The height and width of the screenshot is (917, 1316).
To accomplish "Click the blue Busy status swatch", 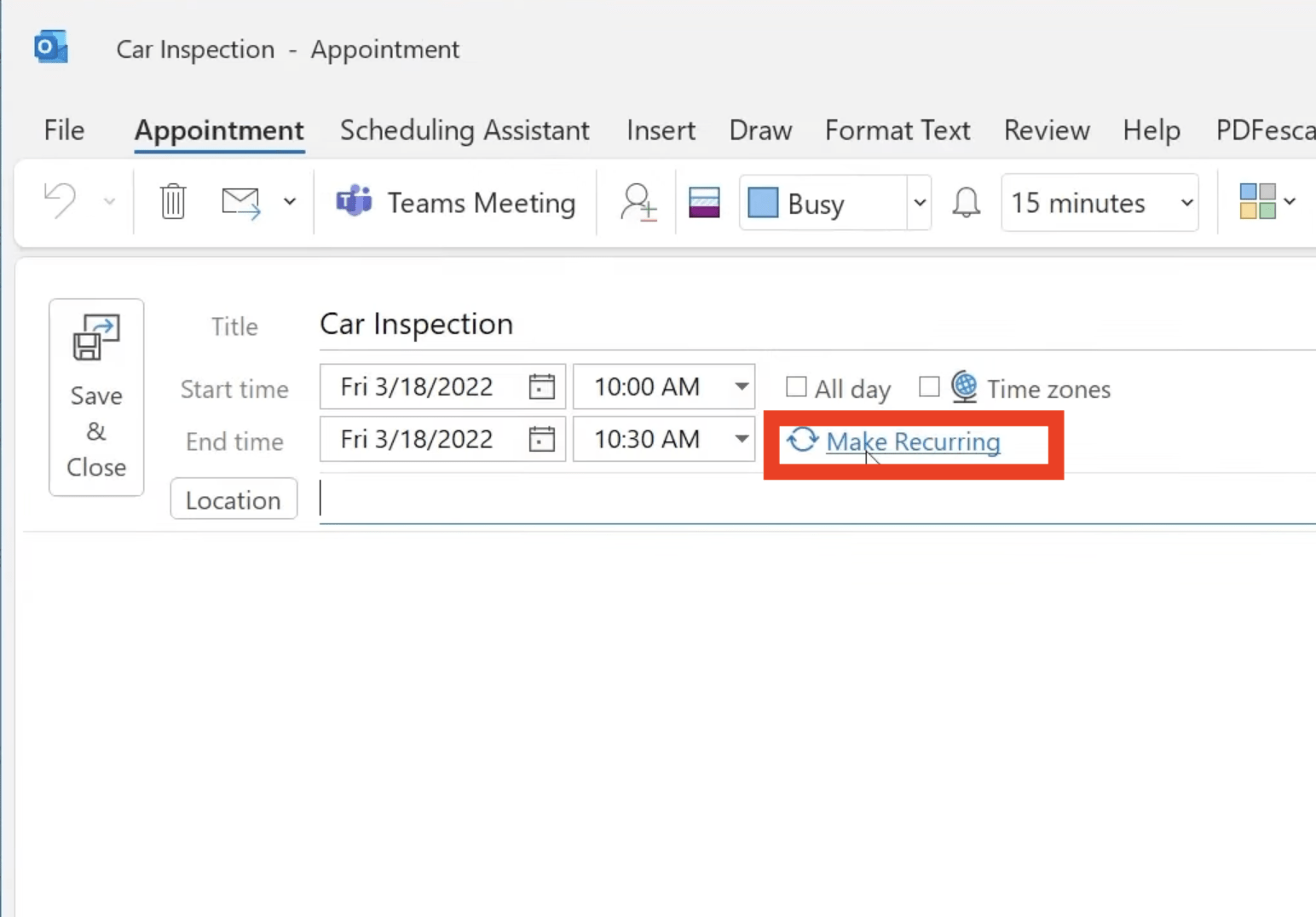I will (x=763, y=203).
